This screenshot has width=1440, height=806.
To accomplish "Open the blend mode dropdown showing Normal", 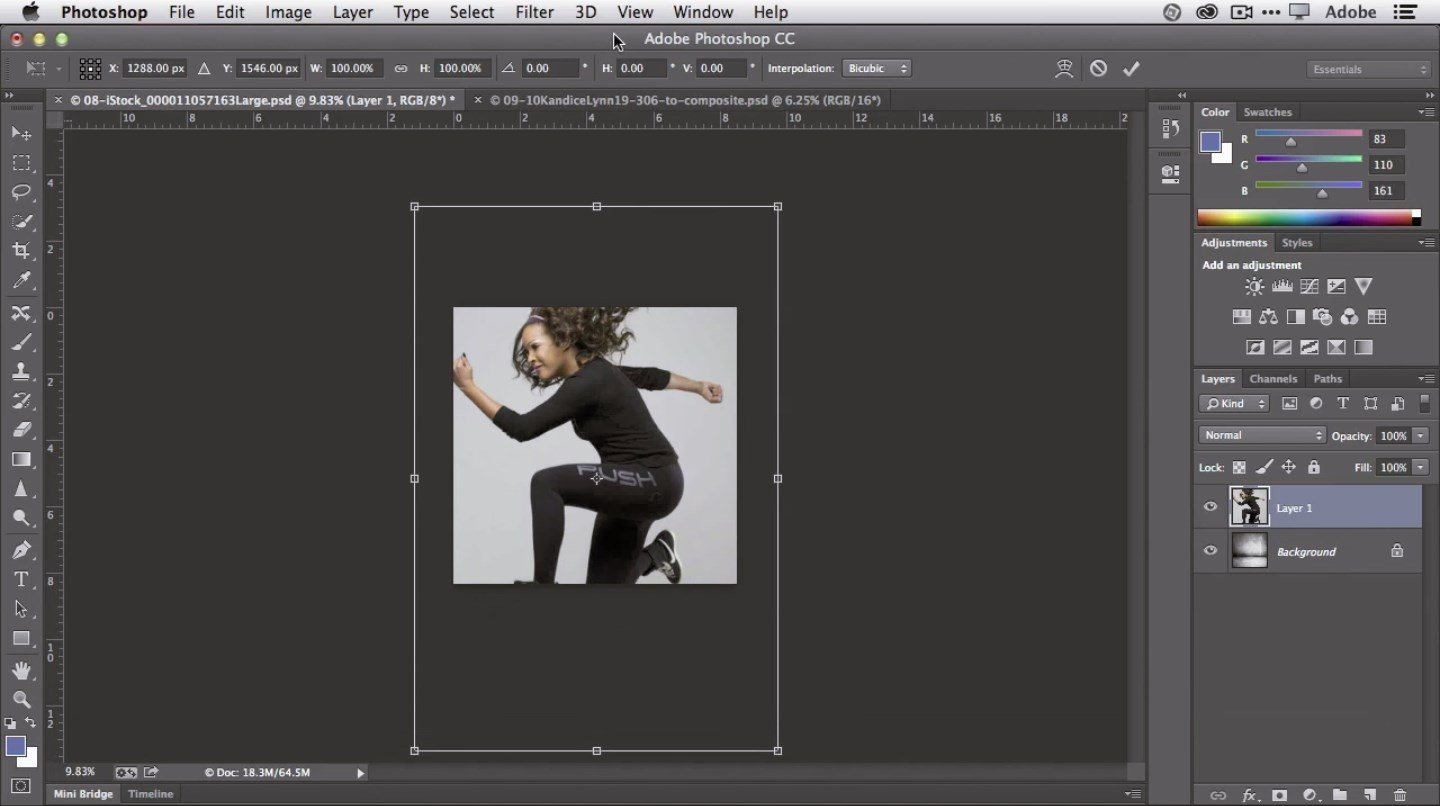I will tap(1261, 435).
